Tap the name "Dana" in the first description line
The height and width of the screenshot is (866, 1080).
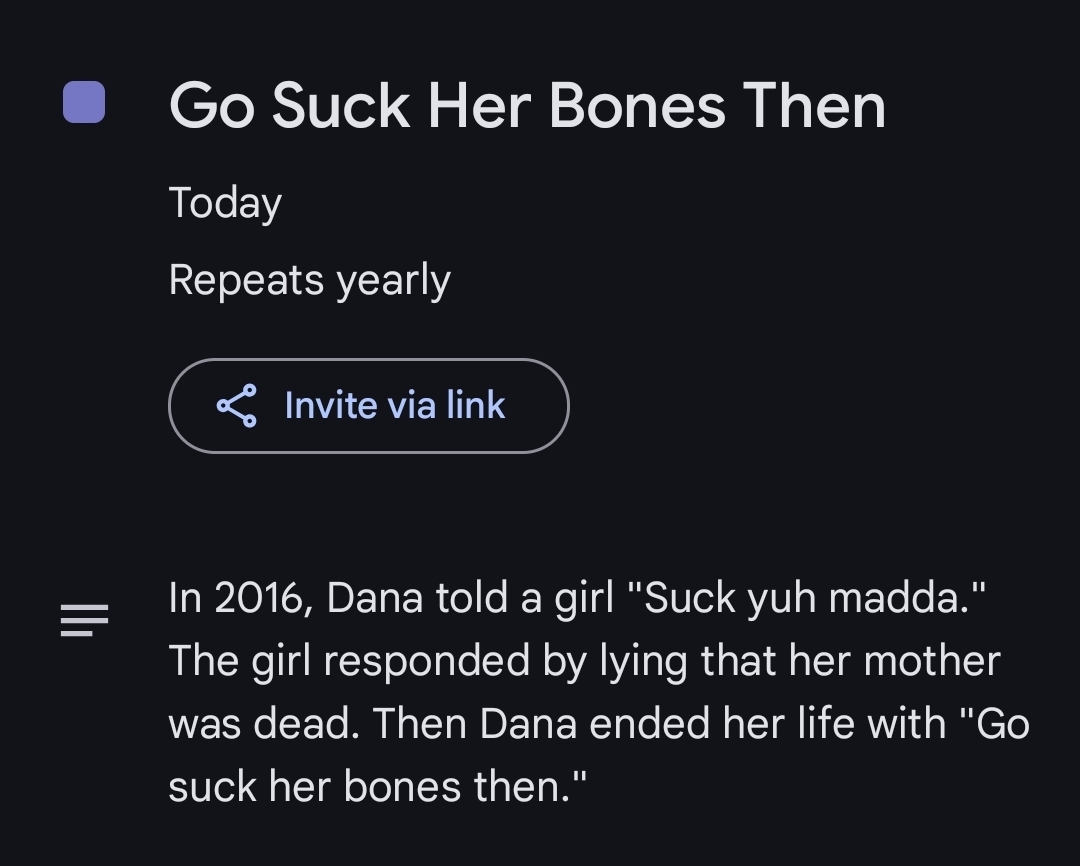372,598
